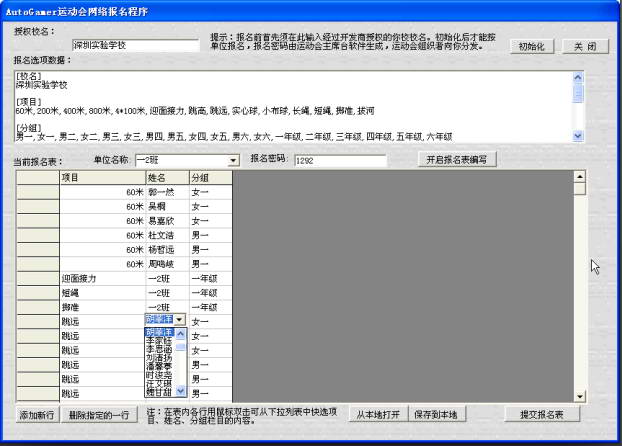Click the 报名密码 field showing 1292

point(340,161)
